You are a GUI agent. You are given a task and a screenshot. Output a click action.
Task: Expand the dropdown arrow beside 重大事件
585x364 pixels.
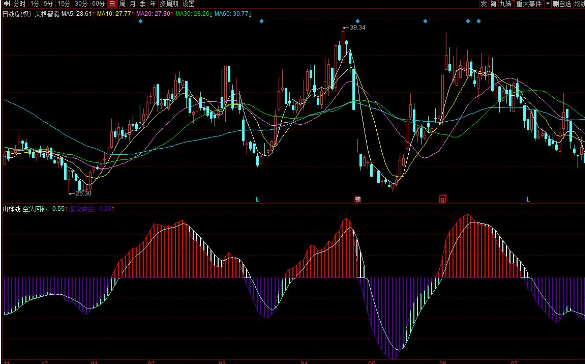[x=548, y=4]
